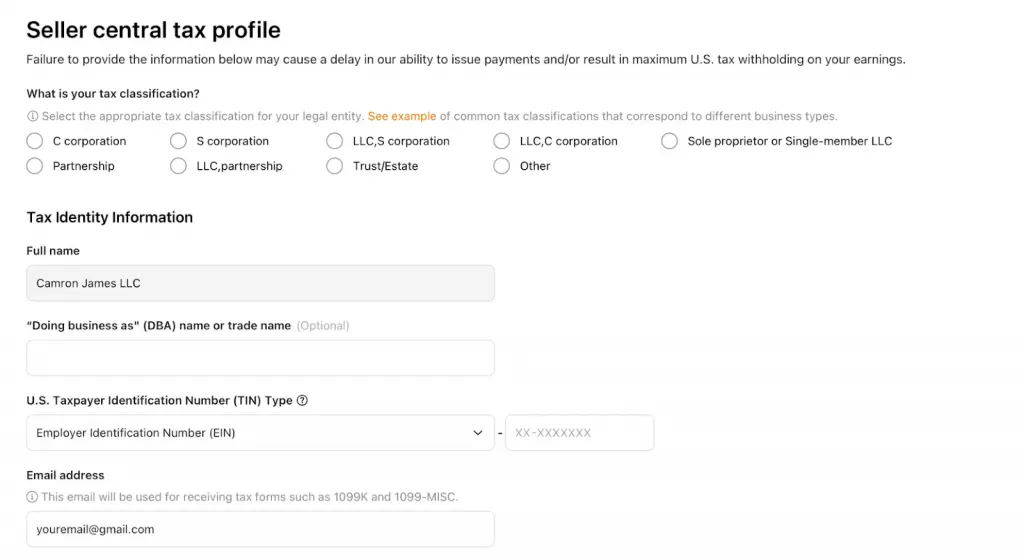Focus the DBA or trade name field
The image size is (1024, 555).
(261, 358)
